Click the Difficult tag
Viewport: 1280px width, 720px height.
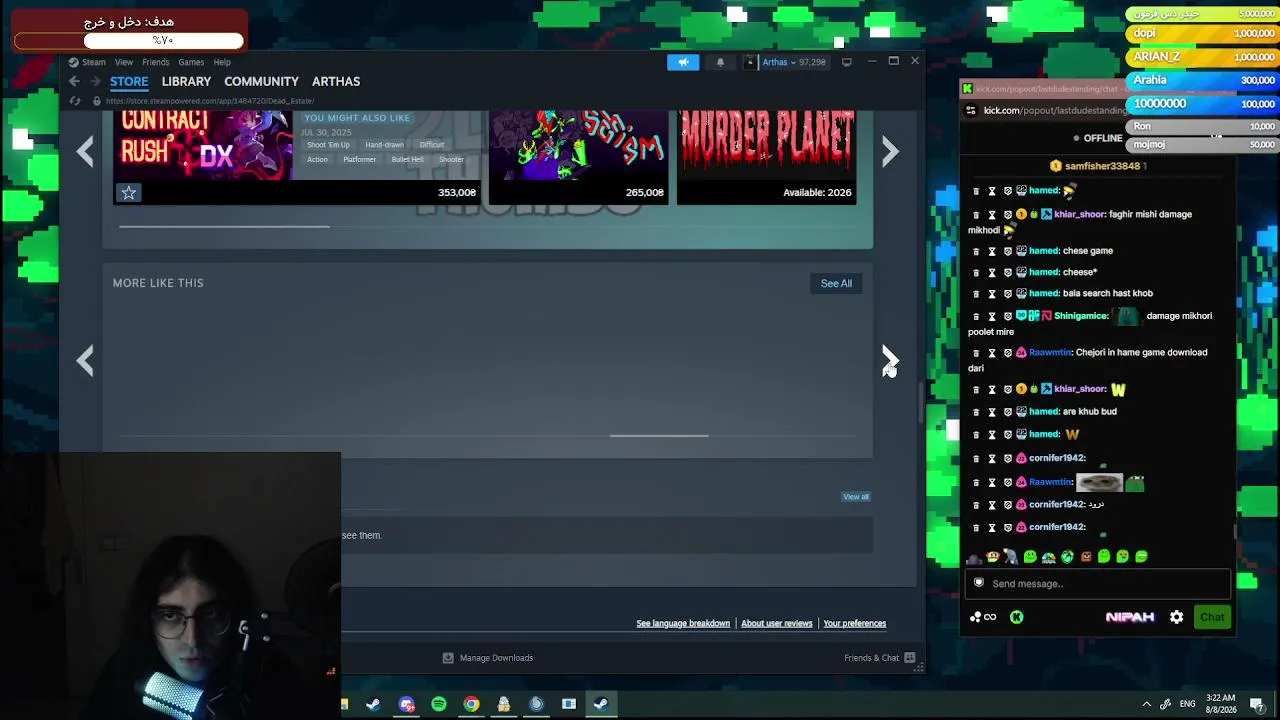(432, 145)
